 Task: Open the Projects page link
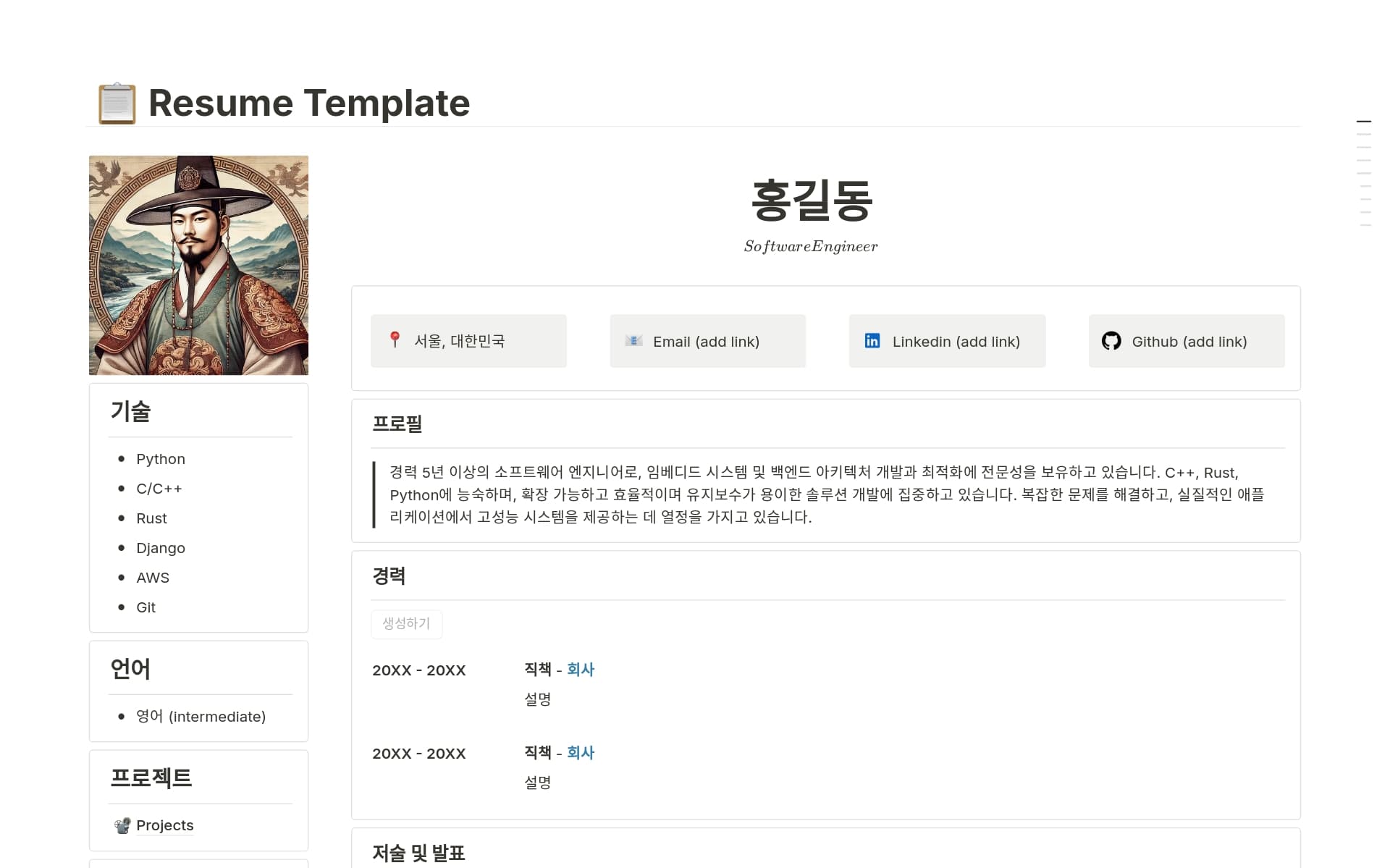(165, 825)
